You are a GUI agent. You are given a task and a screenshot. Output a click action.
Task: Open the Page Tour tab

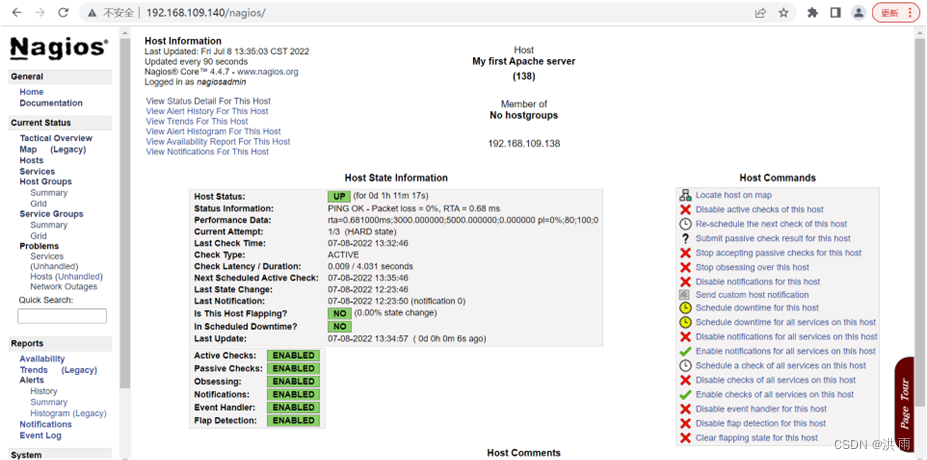(x=905, y=404)
